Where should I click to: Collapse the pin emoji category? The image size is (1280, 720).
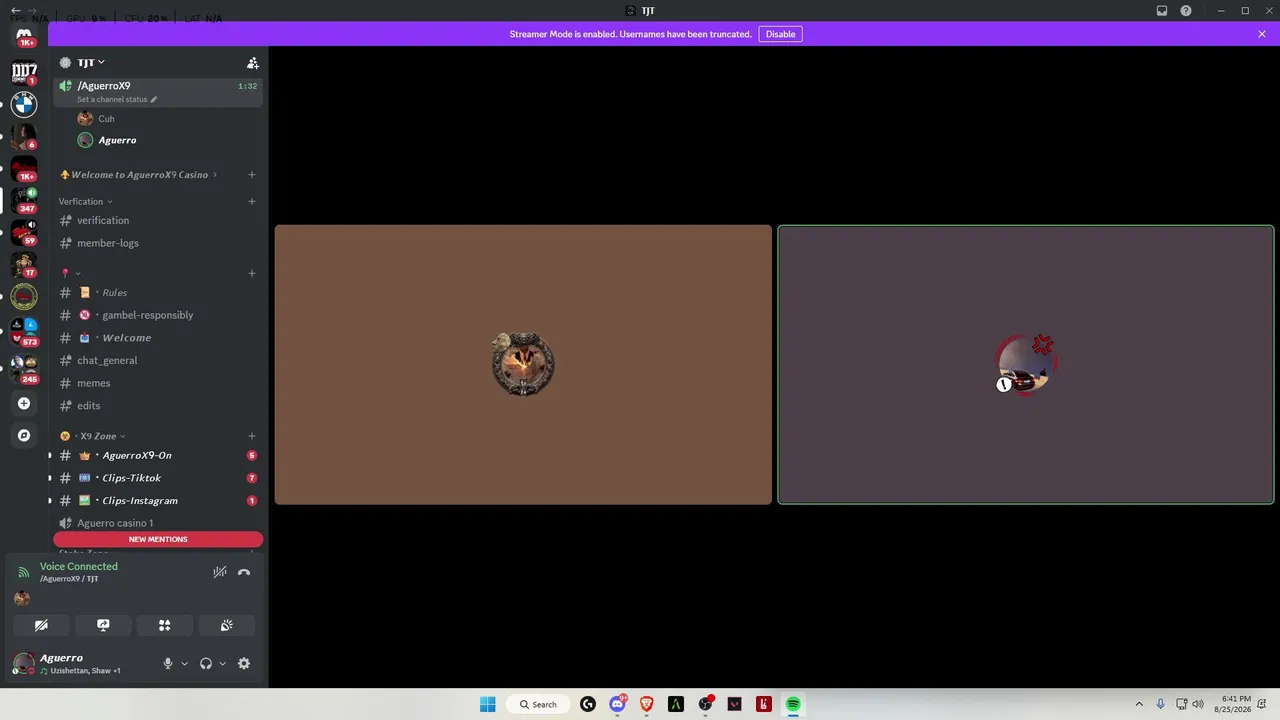point(71,273)
